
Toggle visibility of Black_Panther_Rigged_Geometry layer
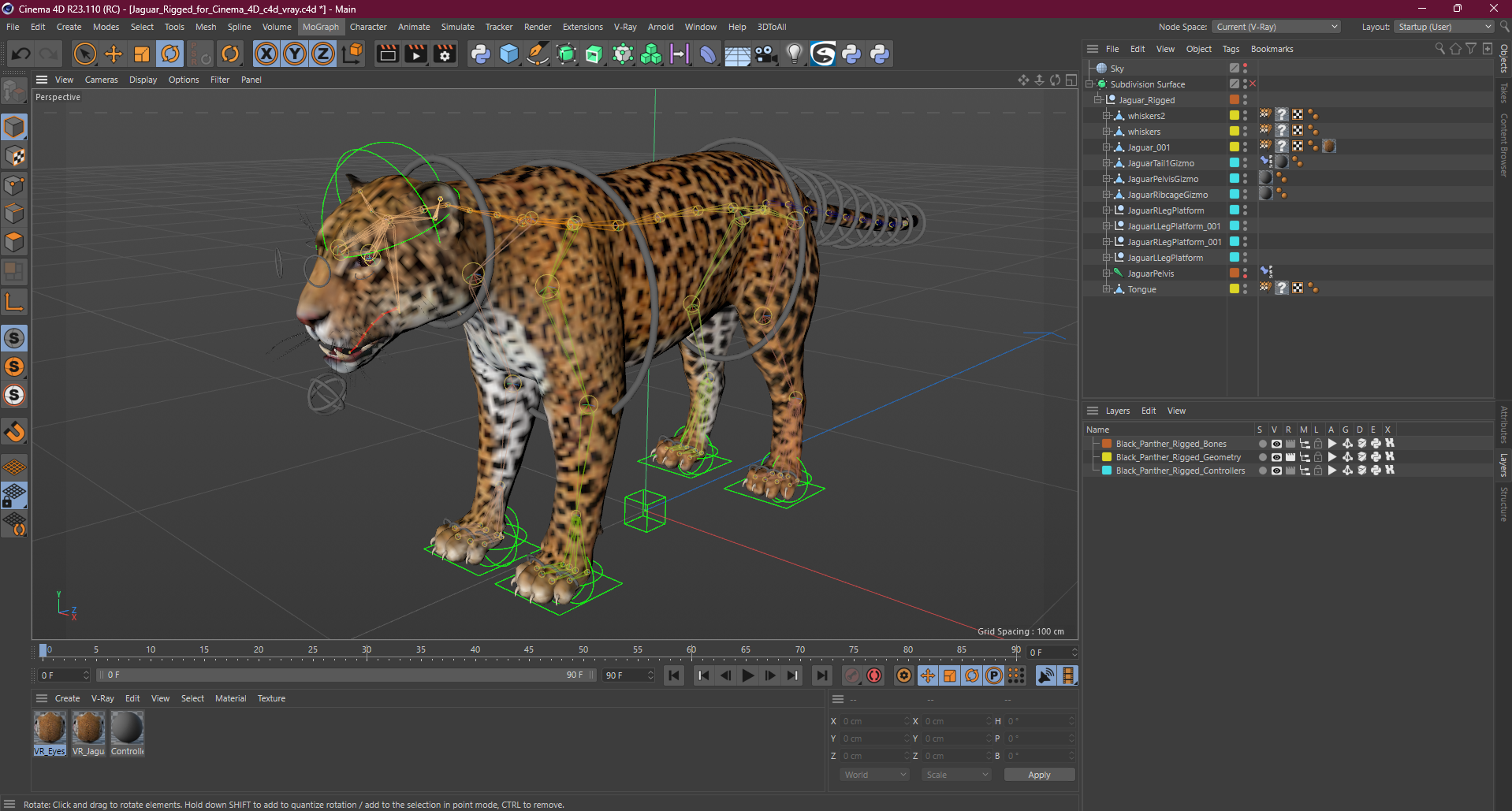(1276, 457)
